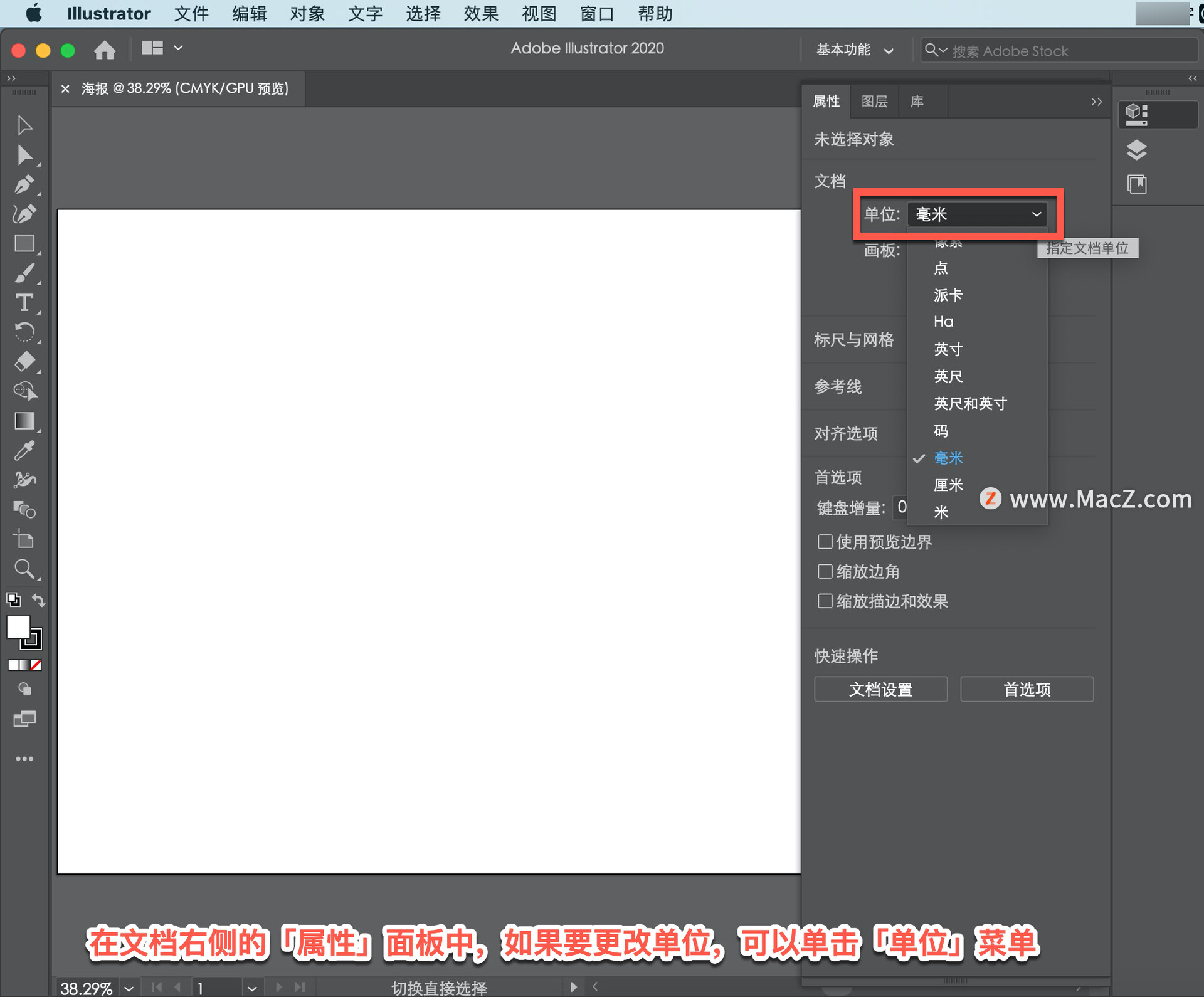This screenshot has height=997, width=1204.
Task: Select the Eyedropper tool
Action: (24, 450)
